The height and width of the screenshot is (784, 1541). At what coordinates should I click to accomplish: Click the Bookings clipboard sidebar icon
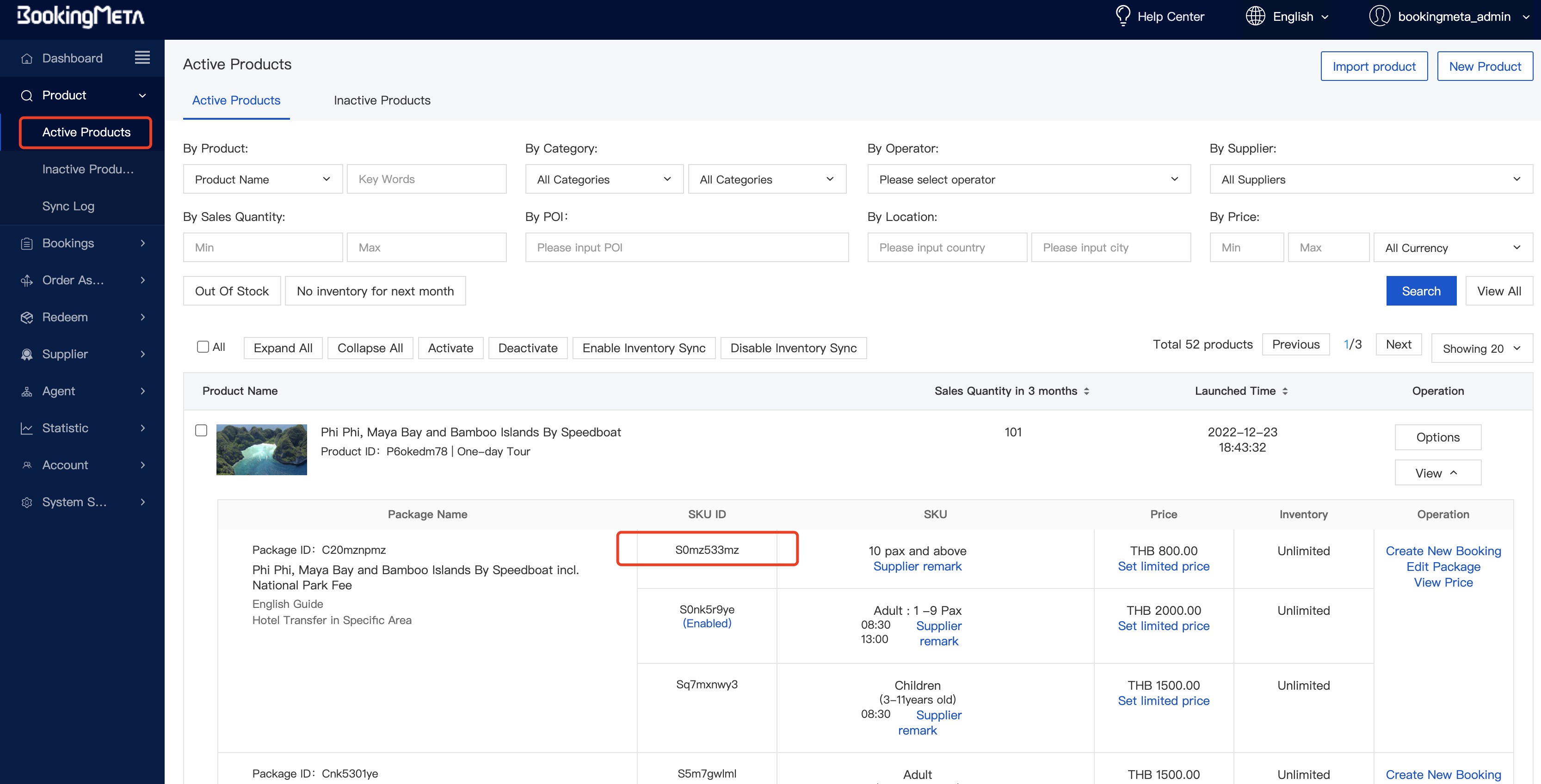point(26,244)
